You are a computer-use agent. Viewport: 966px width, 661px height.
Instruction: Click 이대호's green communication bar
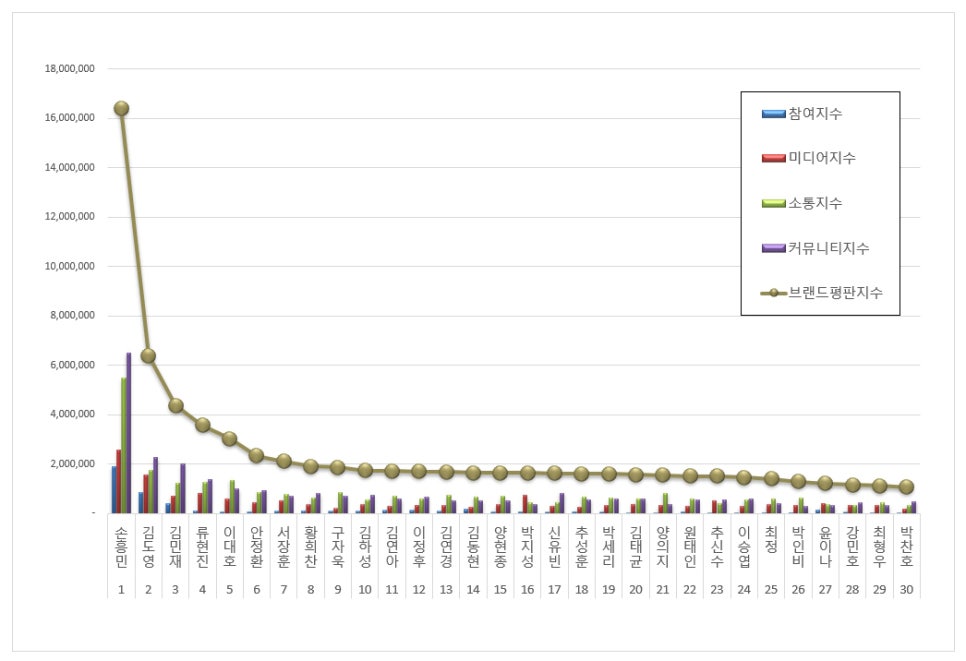pyautogui.click(x=232, y=497)
